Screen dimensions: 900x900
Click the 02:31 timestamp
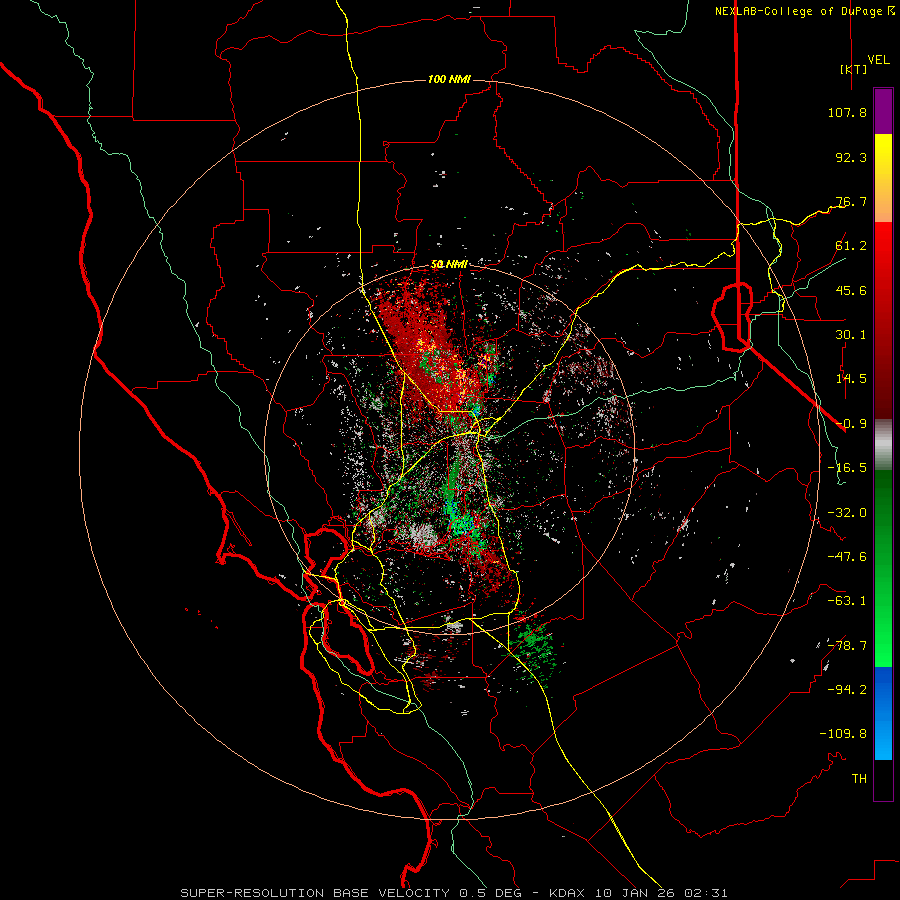click(705, 893)
